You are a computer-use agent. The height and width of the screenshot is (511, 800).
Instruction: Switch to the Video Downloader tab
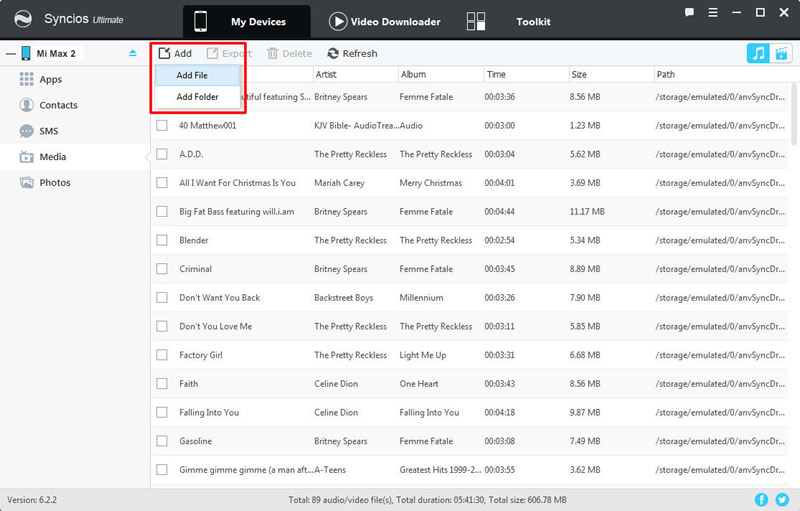point(385,21)
